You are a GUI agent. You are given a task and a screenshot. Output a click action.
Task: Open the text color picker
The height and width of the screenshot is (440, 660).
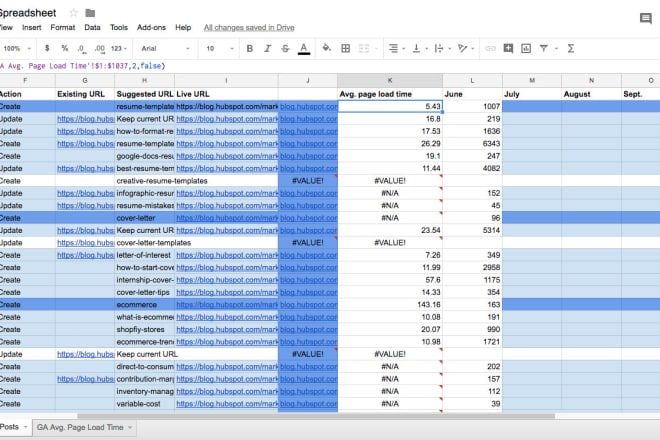303,49
